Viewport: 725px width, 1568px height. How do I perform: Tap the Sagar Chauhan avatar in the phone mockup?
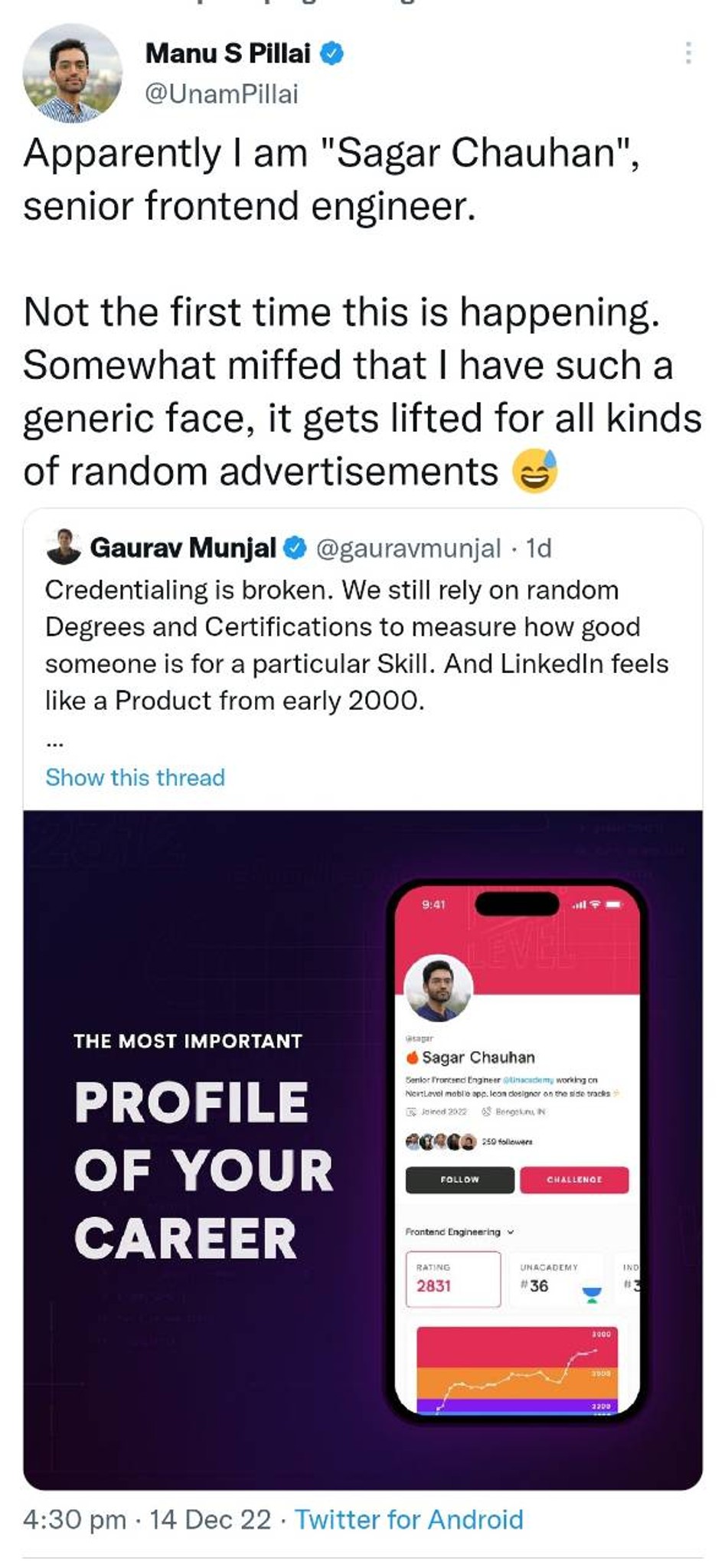438,988
